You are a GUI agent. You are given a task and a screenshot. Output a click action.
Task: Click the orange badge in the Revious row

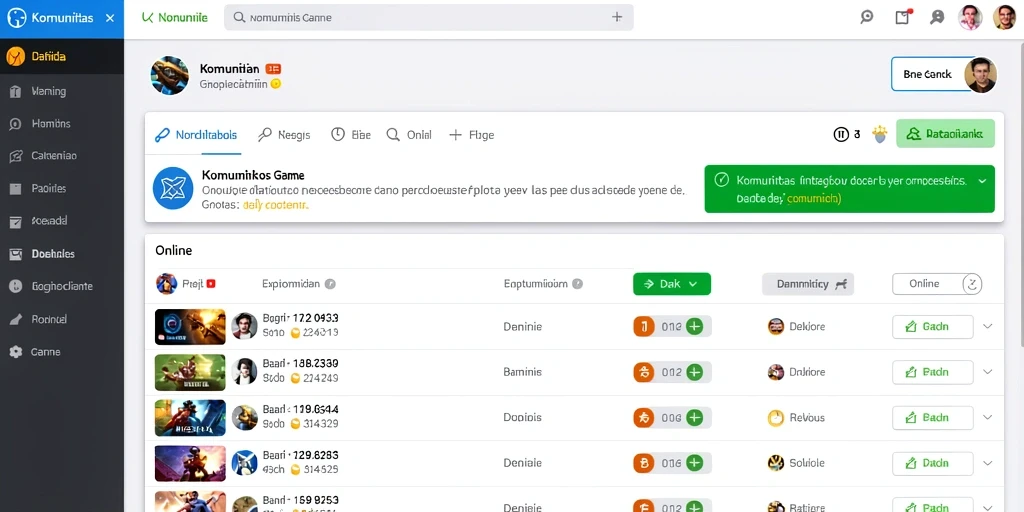pos(644,418)
